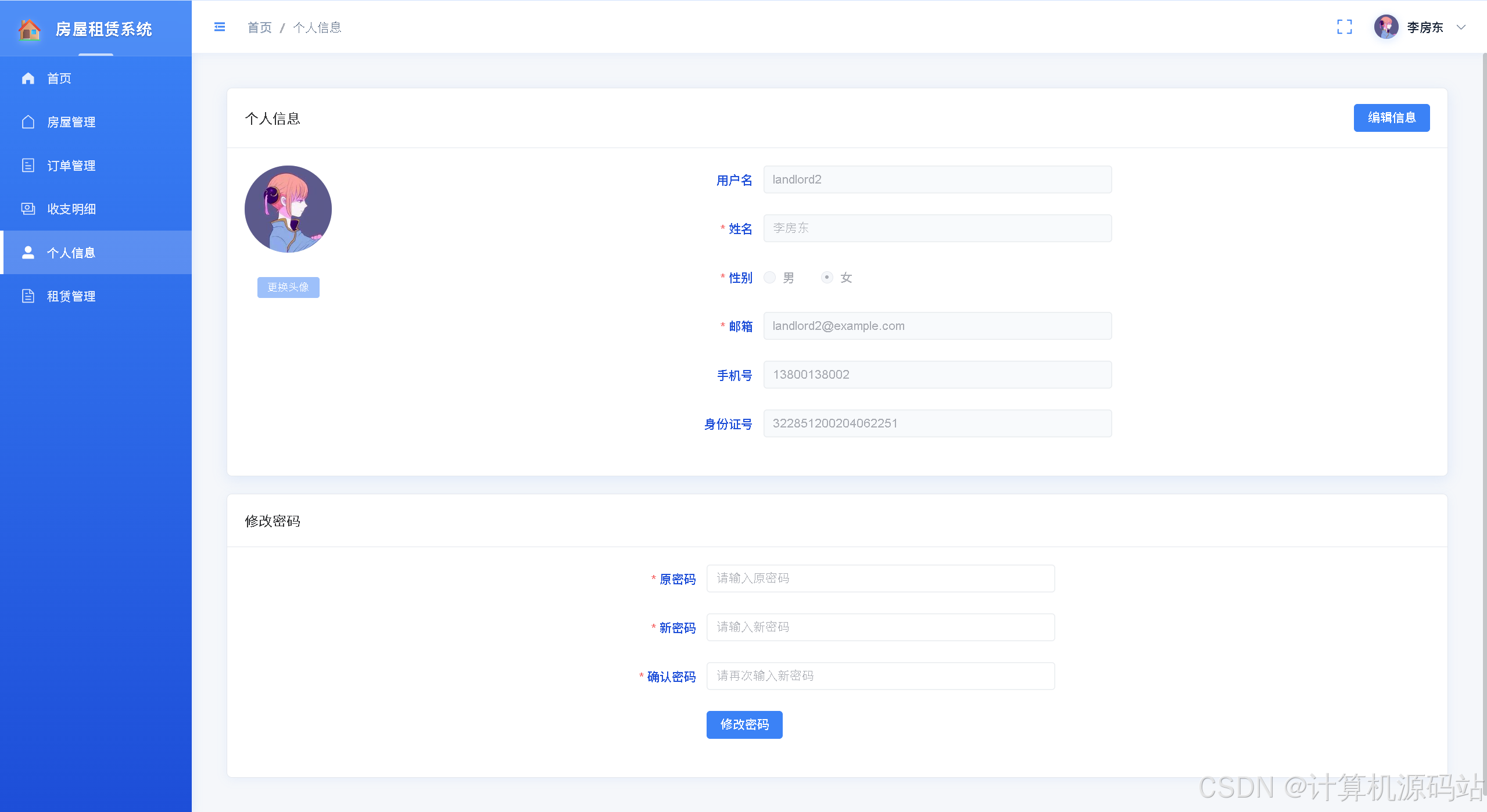Click the 更换头像 button
1487x812 pixels.
(x=288, y=288)
